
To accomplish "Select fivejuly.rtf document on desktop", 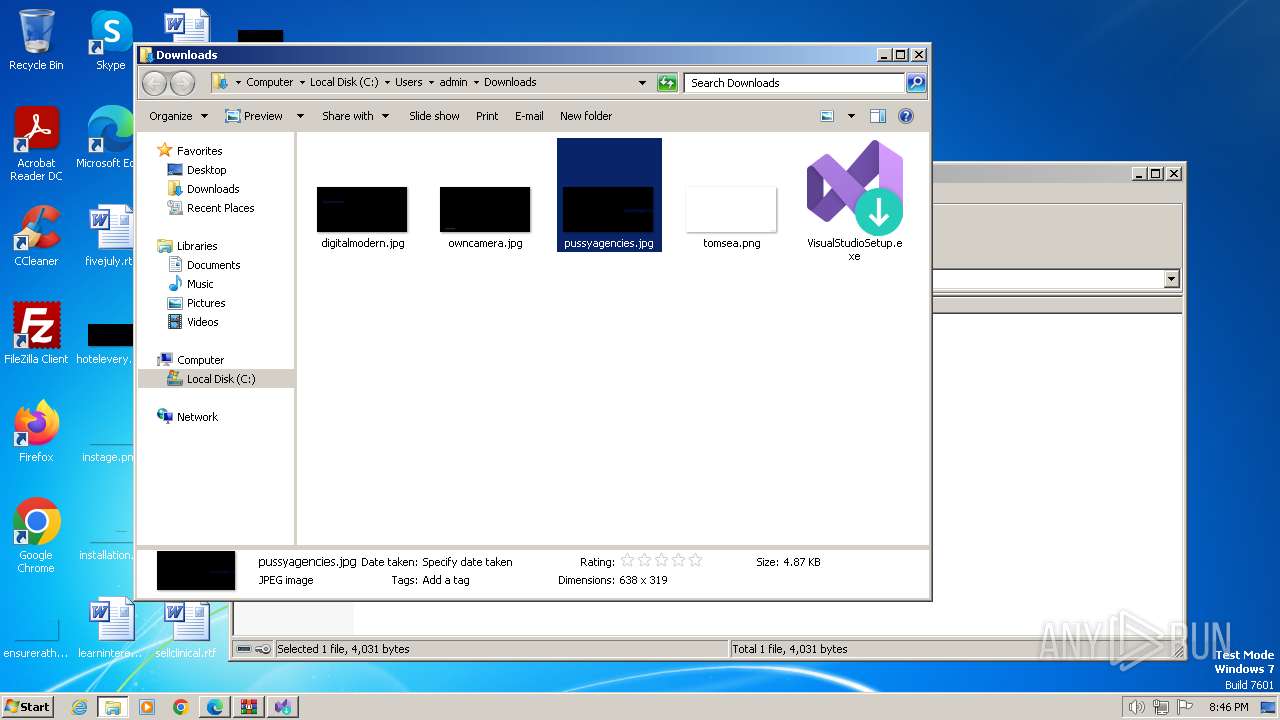I will click(110, 236).
